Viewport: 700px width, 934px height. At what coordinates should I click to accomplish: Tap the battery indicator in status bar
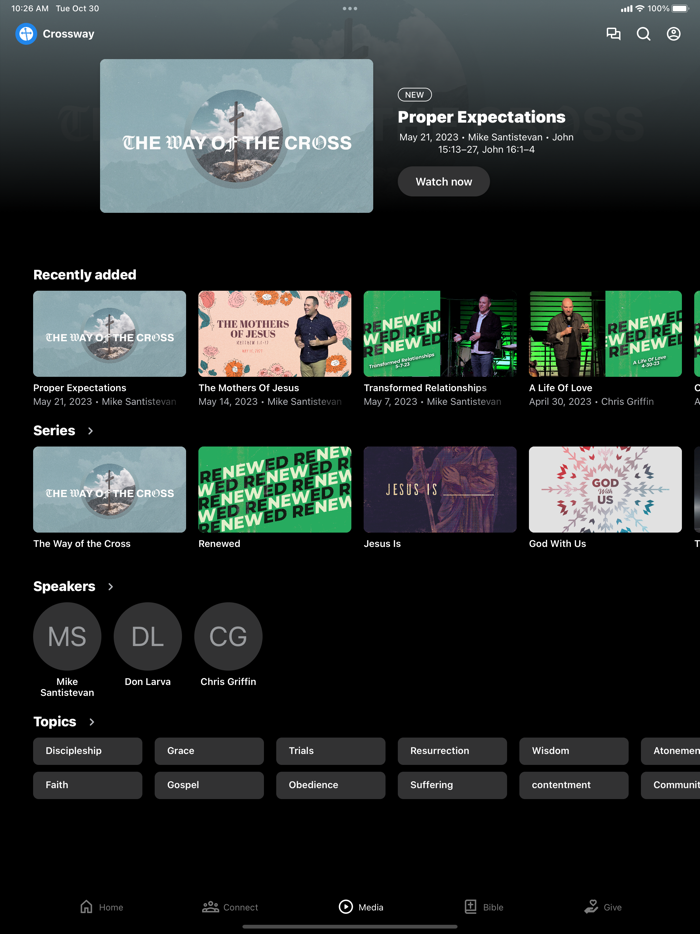click(680, 8)
